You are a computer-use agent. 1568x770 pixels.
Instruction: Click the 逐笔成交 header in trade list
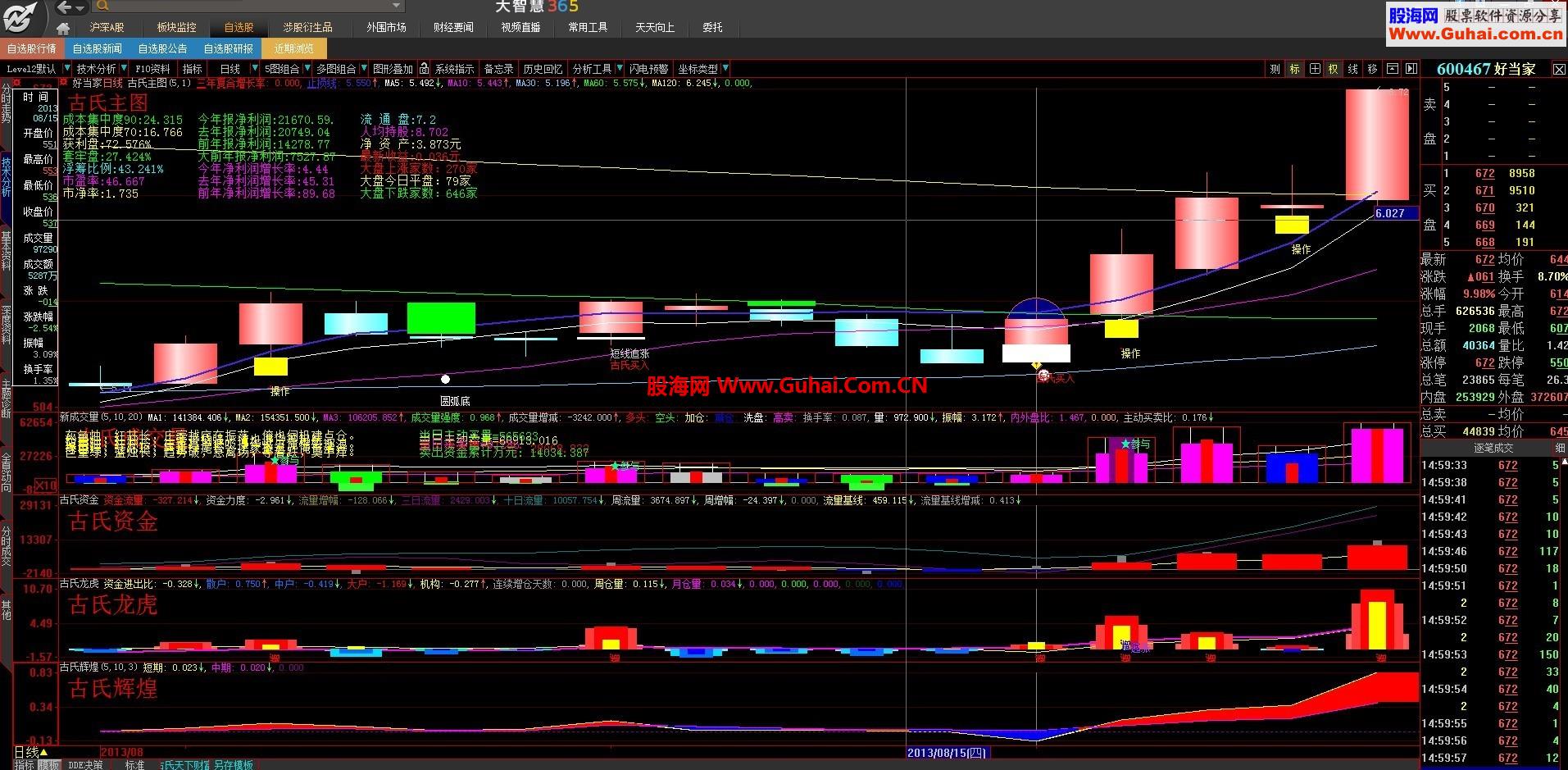[1493, 449]
